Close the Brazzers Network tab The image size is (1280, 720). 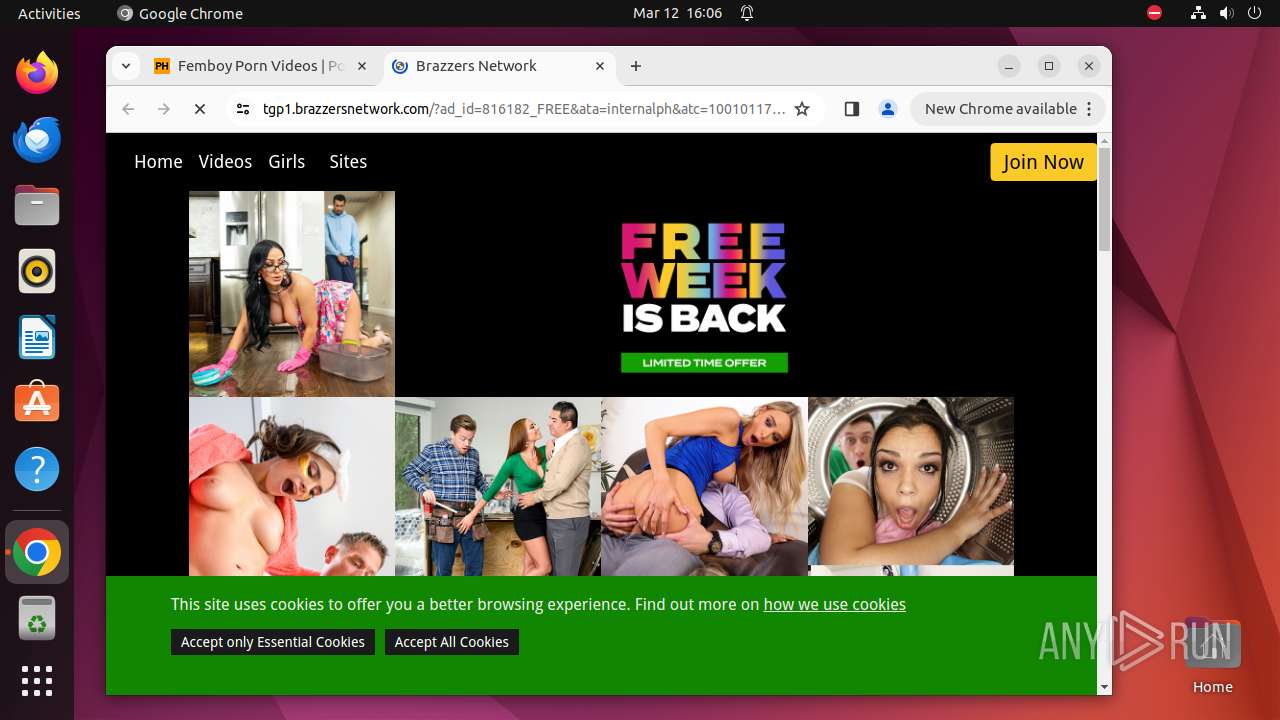click(600, 66)
